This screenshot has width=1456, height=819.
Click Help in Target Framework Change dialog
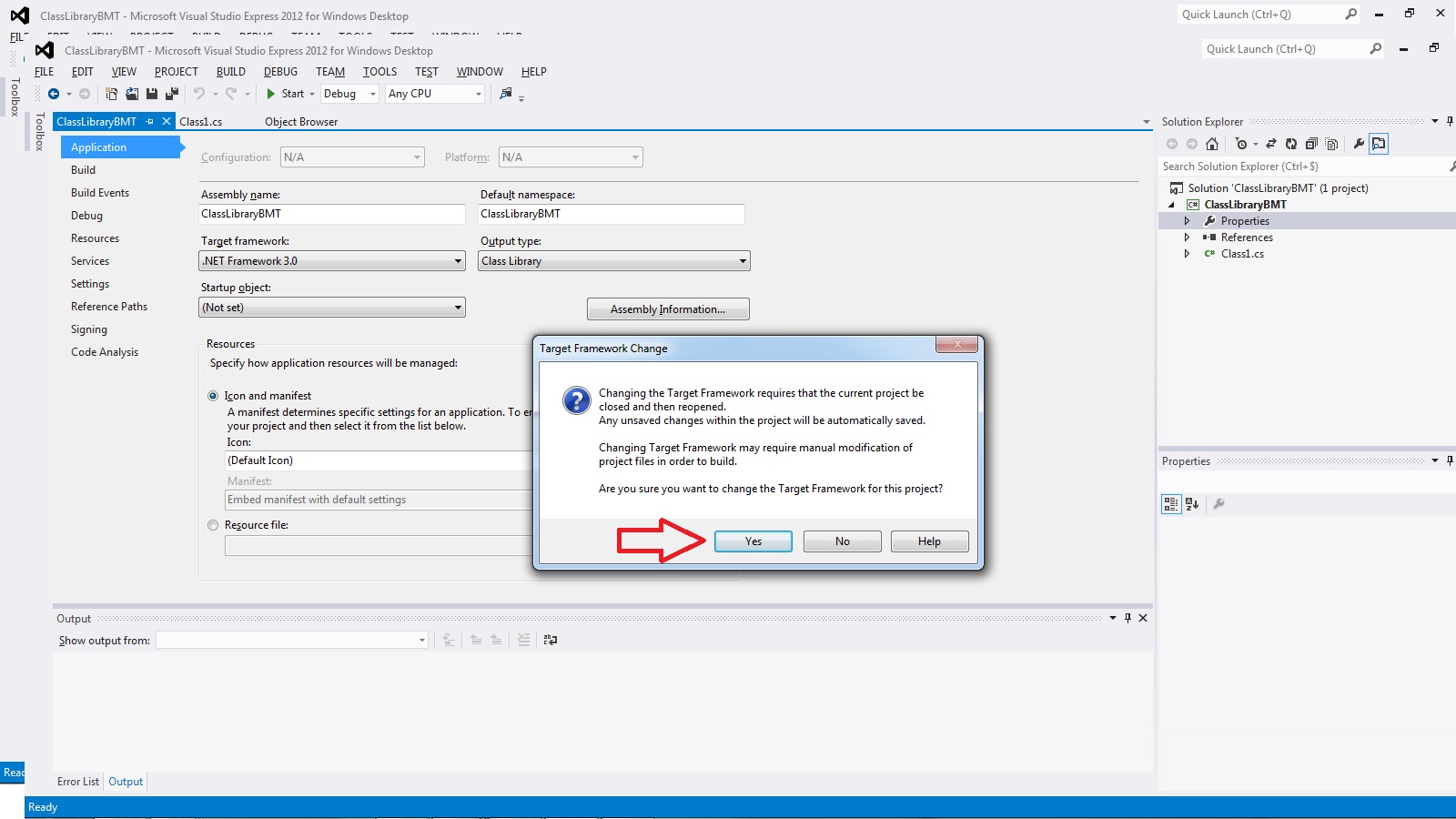(x=929, y=541)
